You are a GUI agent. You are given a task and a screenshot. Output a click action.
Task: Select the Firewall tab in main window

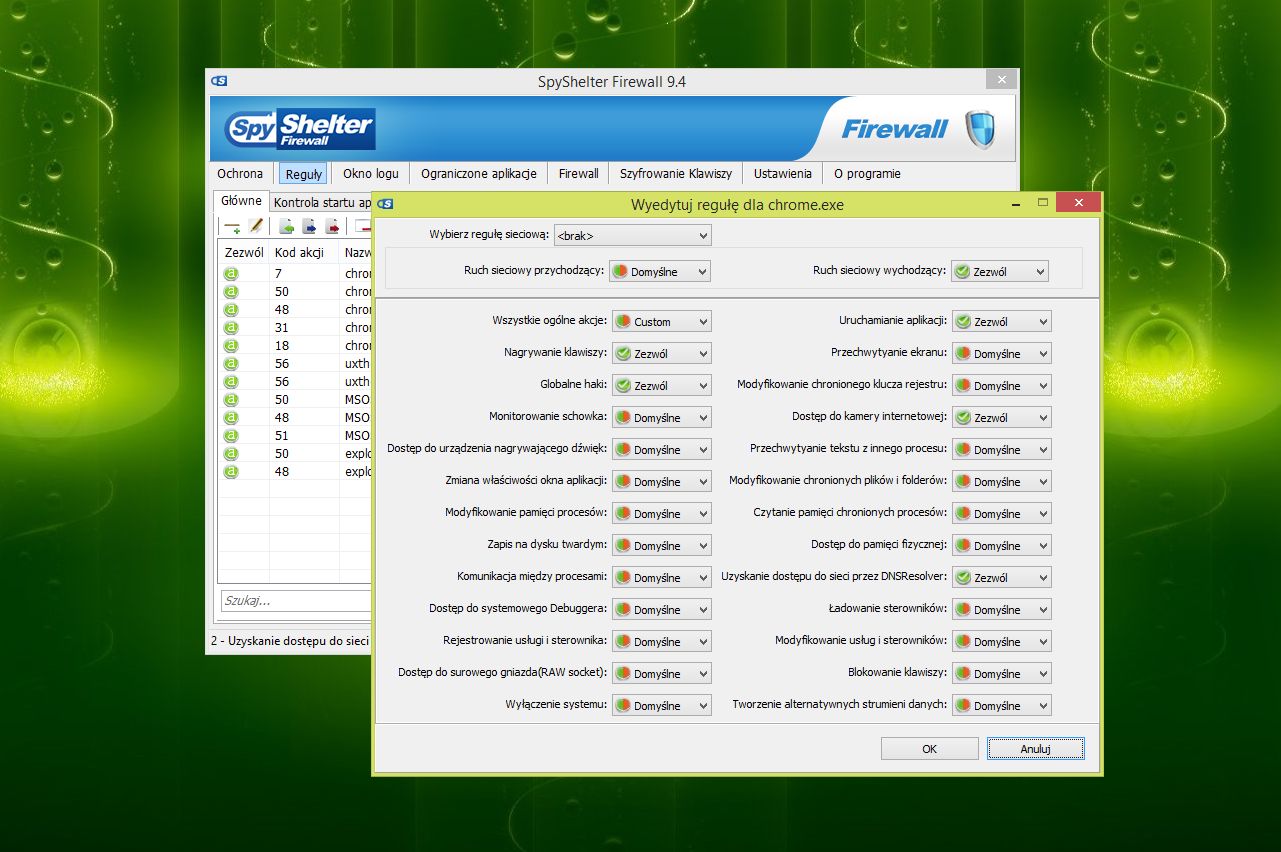(x=579, y=174)
